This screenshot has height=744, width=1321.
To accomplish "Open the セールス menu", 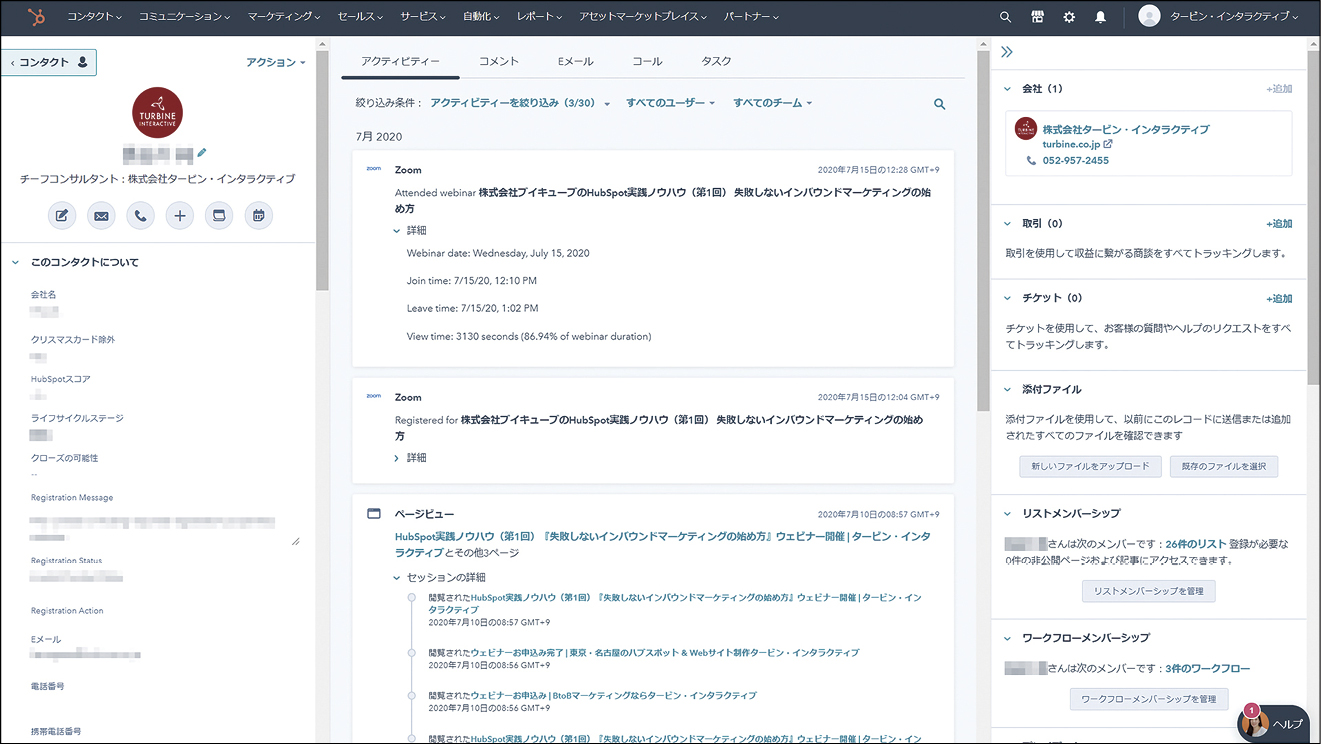I will click(361, 17).
